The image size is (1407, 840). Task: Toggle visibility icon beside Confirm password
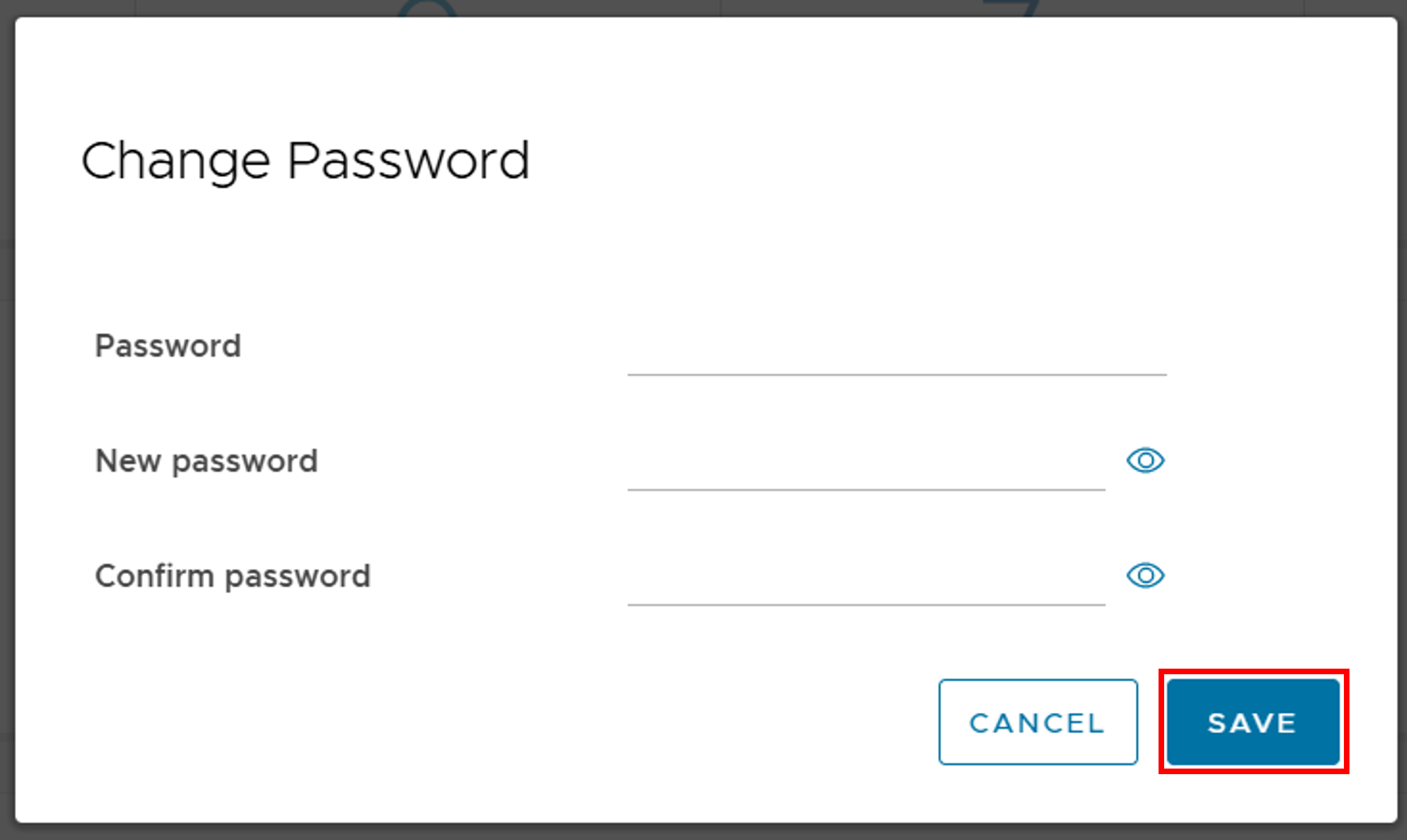(x=1145, y=575)
